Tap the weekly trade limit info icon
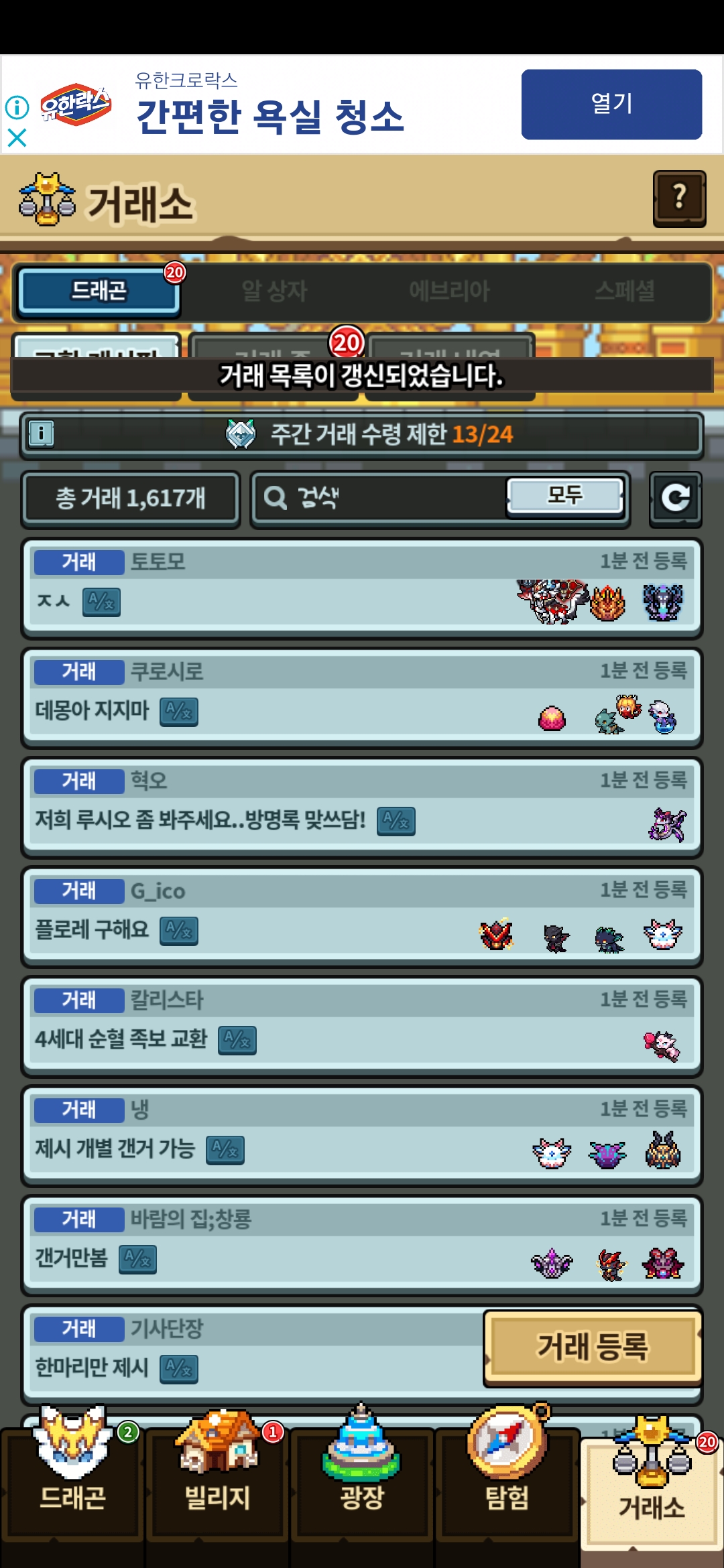The width and height of the screenshot is (724, 1568). (42, 434)
